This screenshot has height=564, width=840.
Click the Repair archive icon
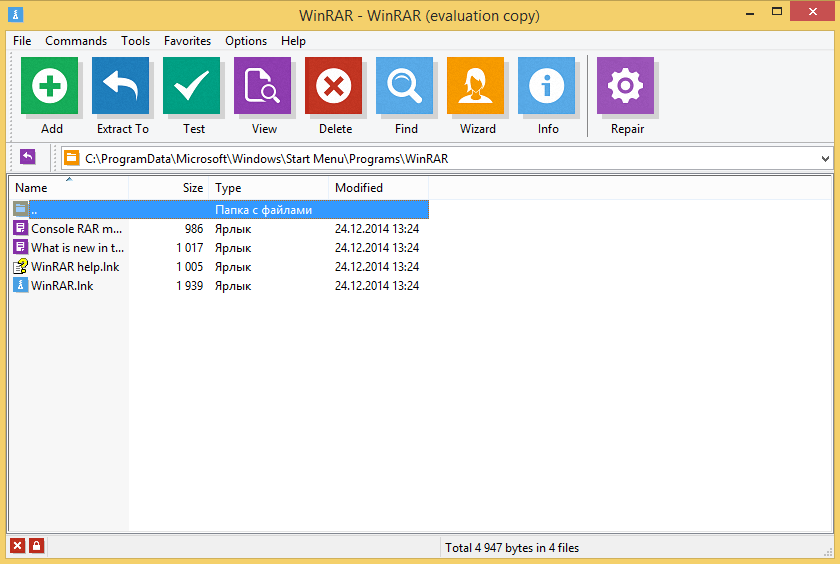[625, 86]
